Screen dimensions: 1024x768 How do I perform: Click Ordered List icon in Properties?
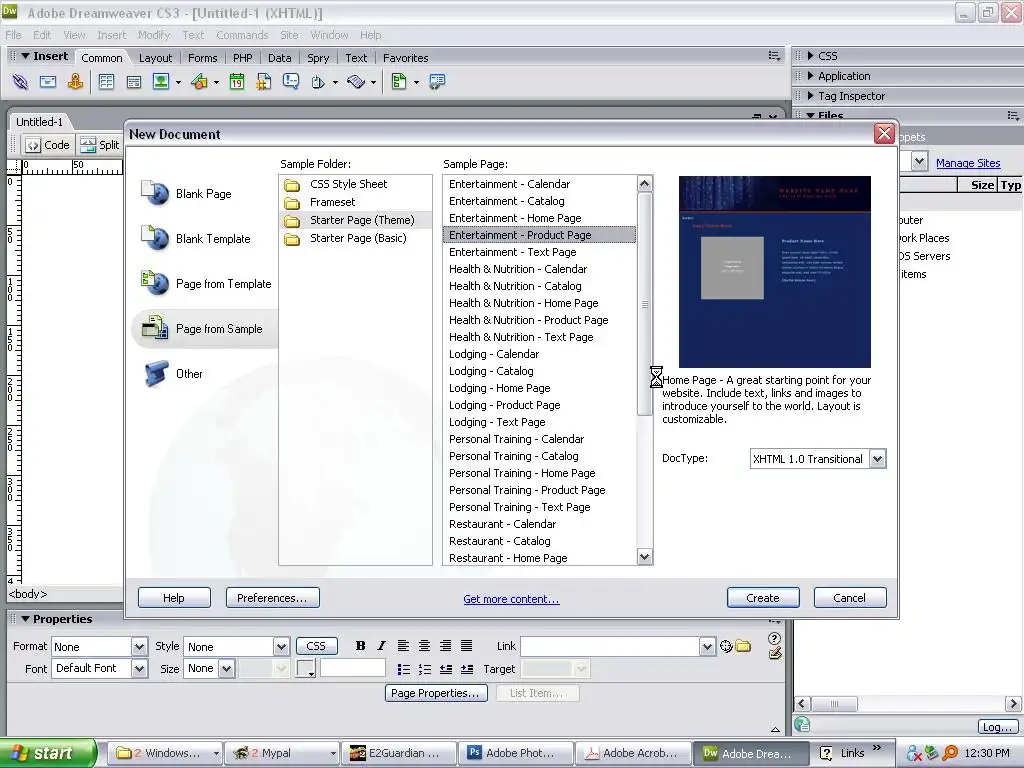pos(424,669)
